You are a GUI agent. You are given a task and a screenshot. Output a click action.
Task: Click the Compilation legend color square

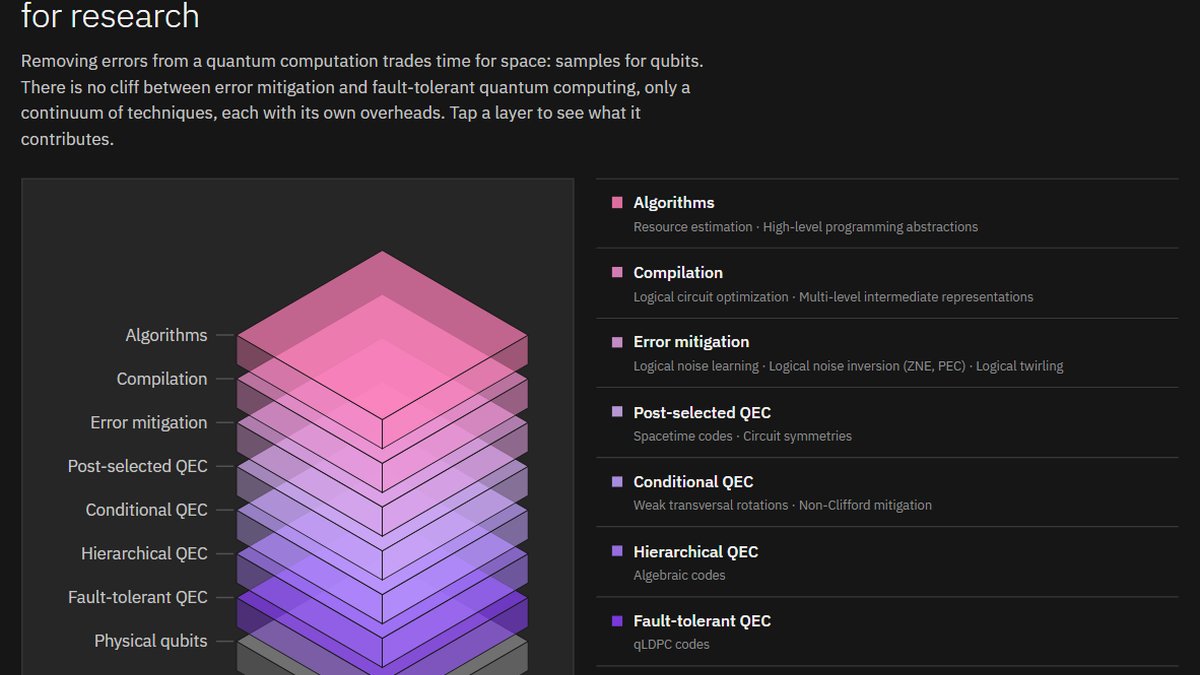617,273
